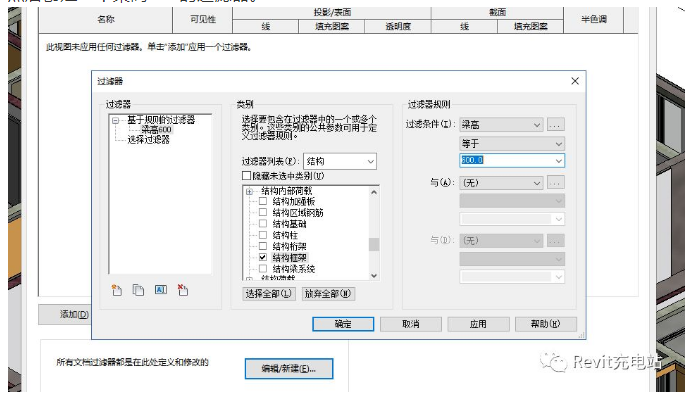This screenshot has height=396, width=692.
Task: Click the category list scrollbar thumb
Action: 374,244
